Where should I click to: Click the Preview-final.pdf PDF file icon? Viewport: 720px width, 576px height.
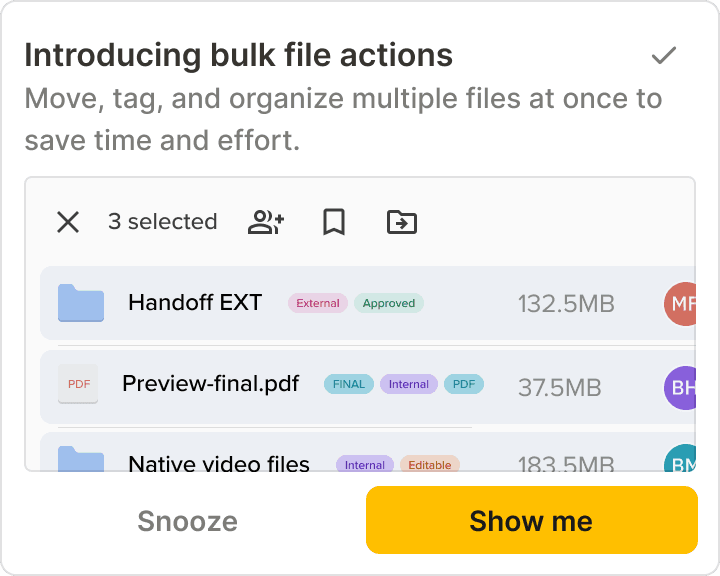(79, 384)
